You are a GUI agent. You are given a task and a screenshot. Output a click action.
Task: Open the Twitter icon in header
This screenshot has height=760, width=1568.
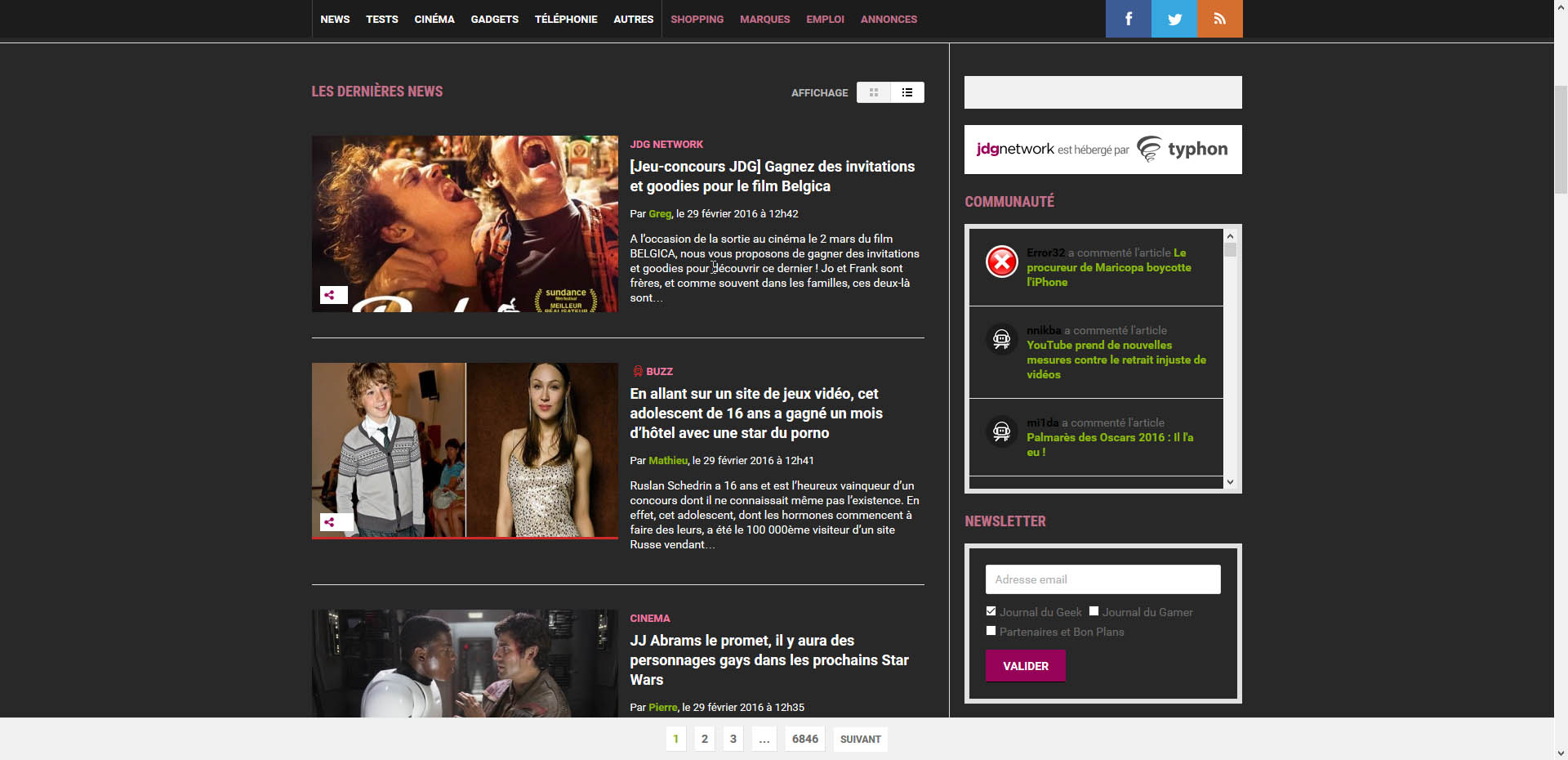click(x=1174, y=19)
